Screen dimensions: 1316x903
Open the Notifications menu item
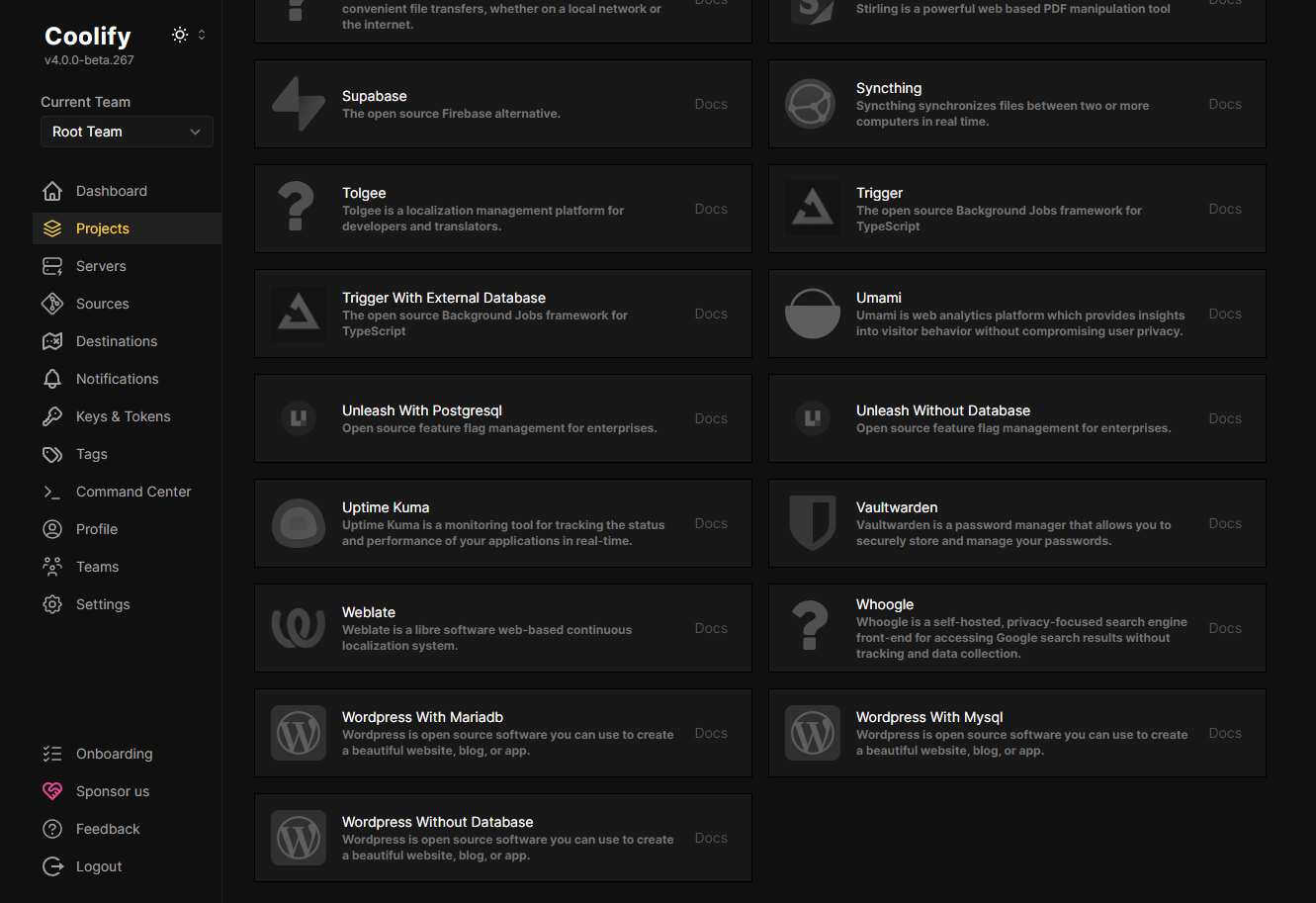tap(127, 379)
